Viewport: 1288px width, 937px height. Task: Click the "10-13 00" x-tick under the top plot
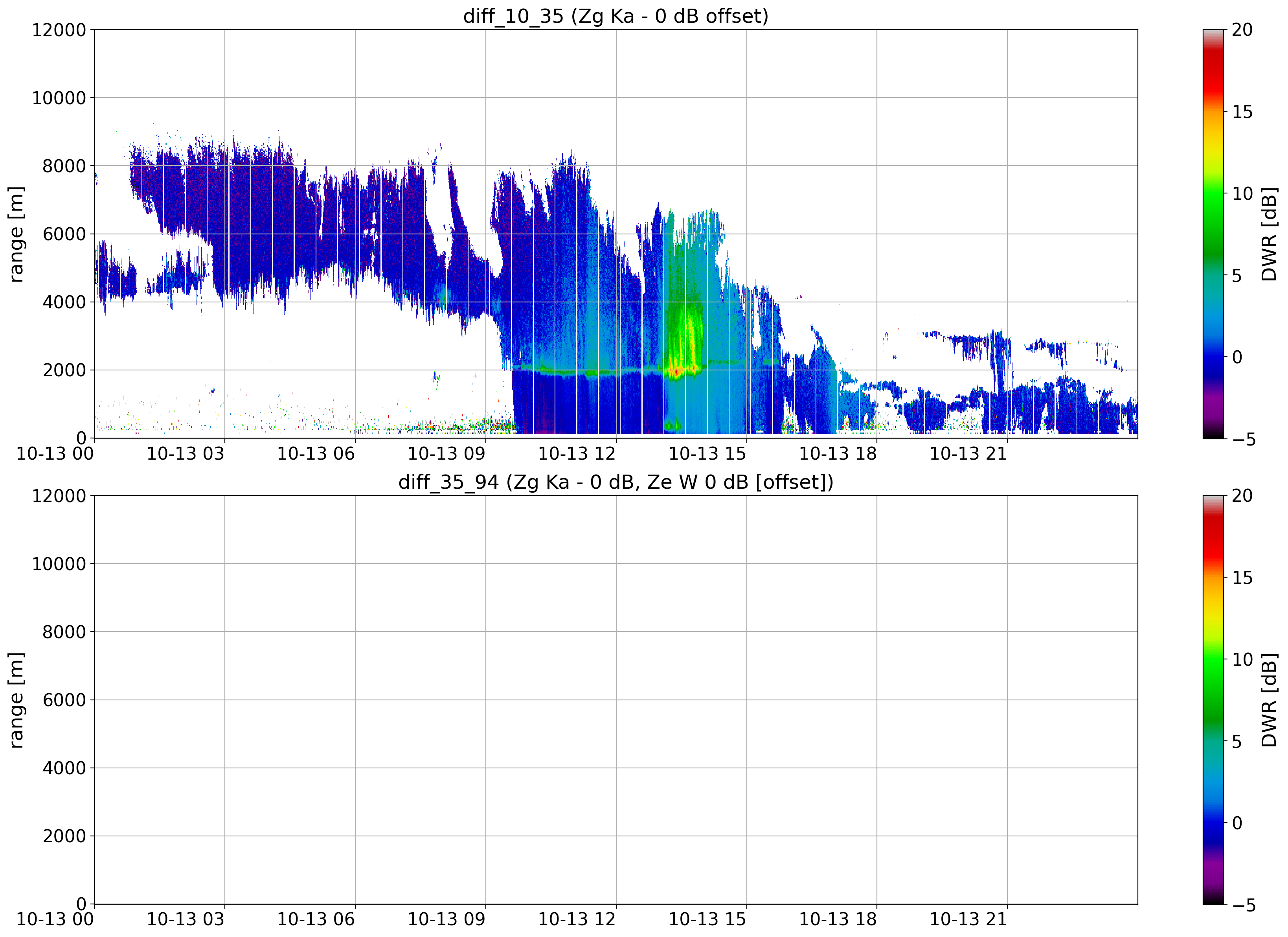point(55,453)
